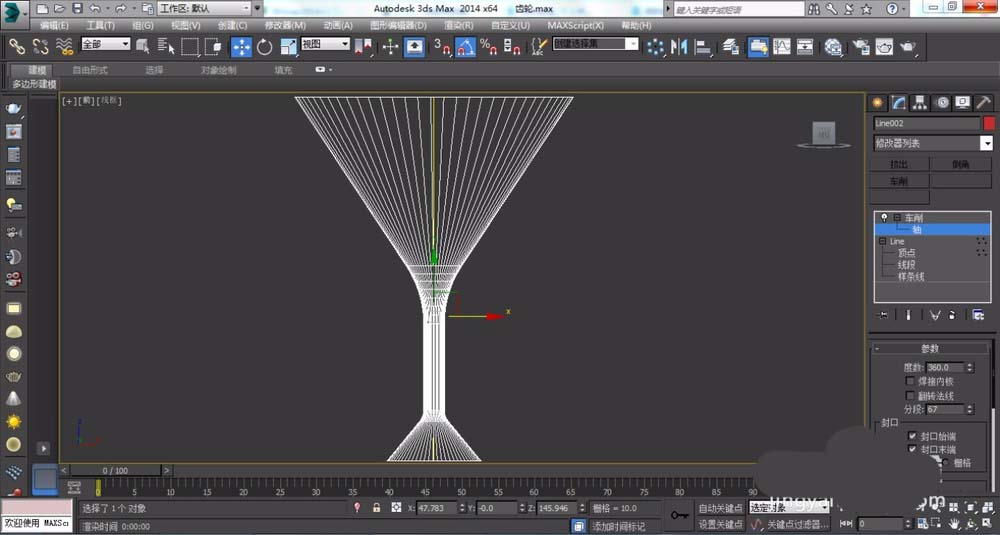The height and width of the screenshot is (535, 1000).
Task: Enable the 翻转法线 checkbox
Action: click(x=910, y=395)
